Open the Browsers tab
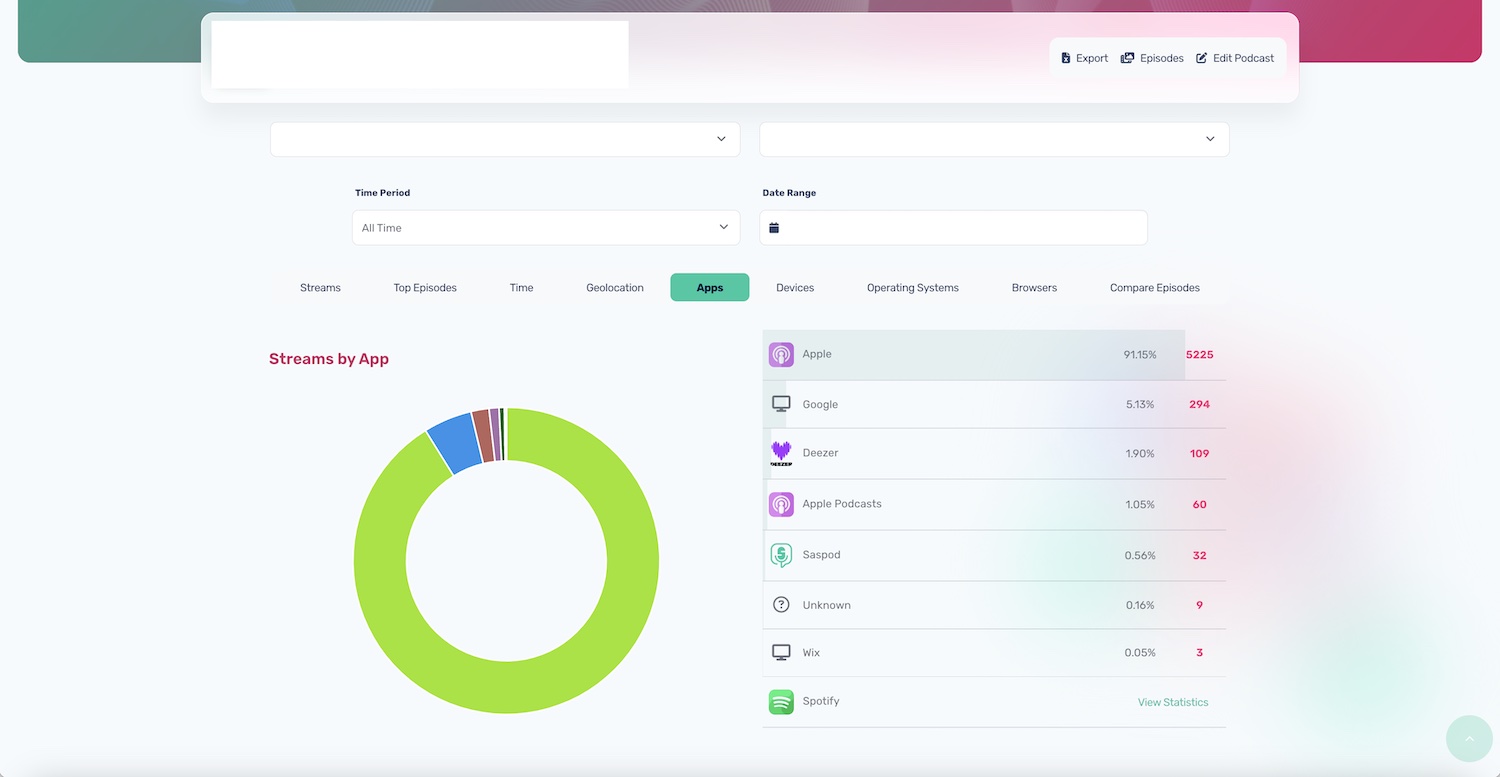Viewport: 1500px width, 777px height. tap(1034, 288)
